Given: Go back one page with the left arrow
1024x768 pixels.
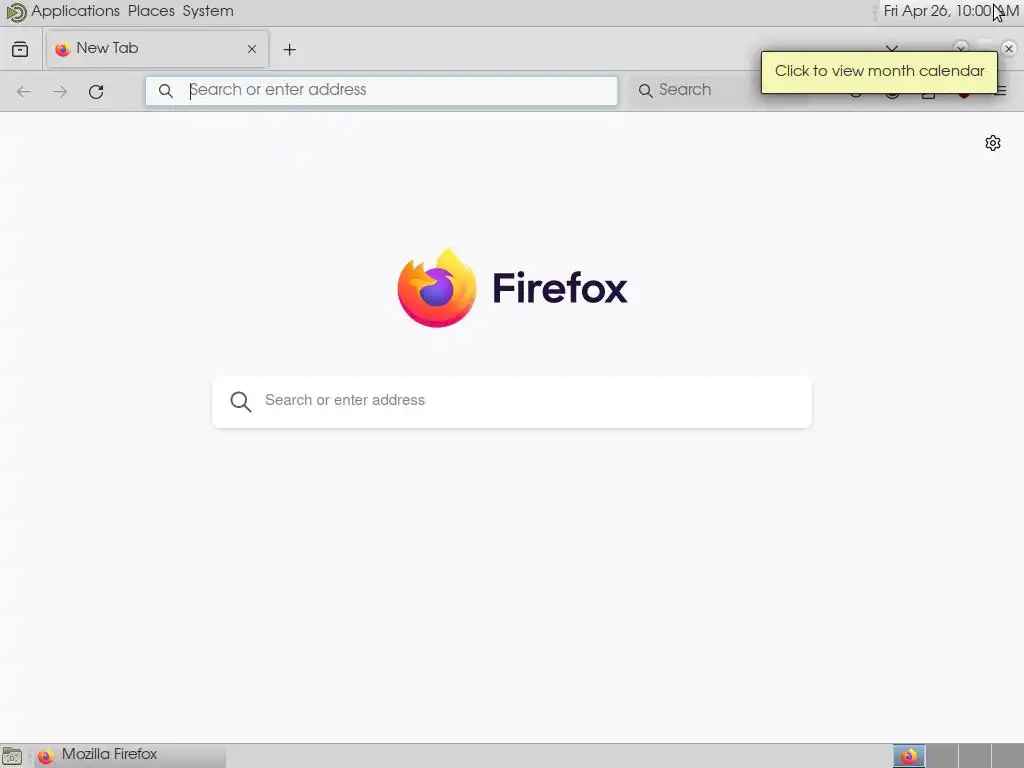Looking at the screenshot, I should 24,91.
